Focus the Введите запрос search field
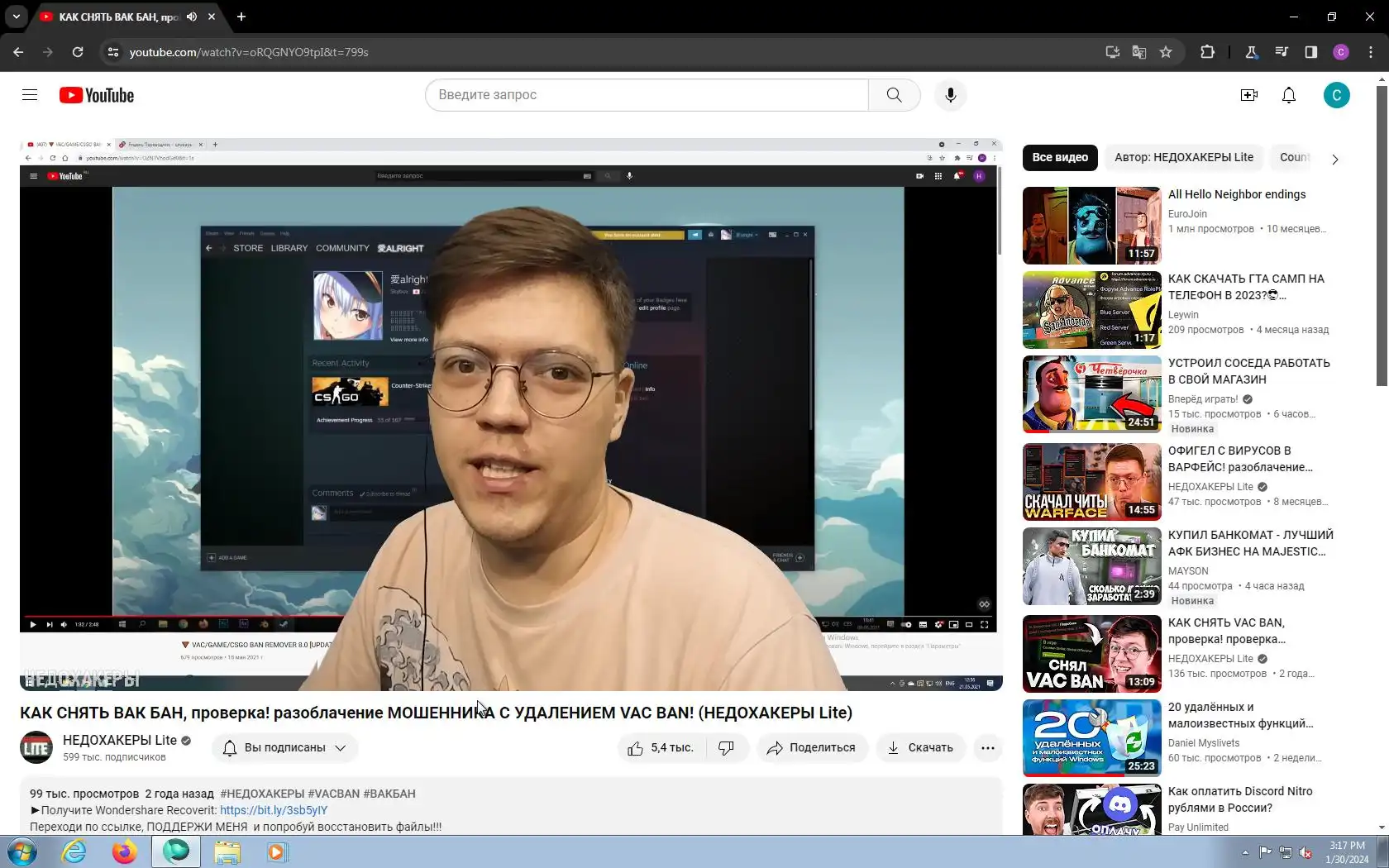The width and height of the screenshot is (1389, 868). coord(647,95)
